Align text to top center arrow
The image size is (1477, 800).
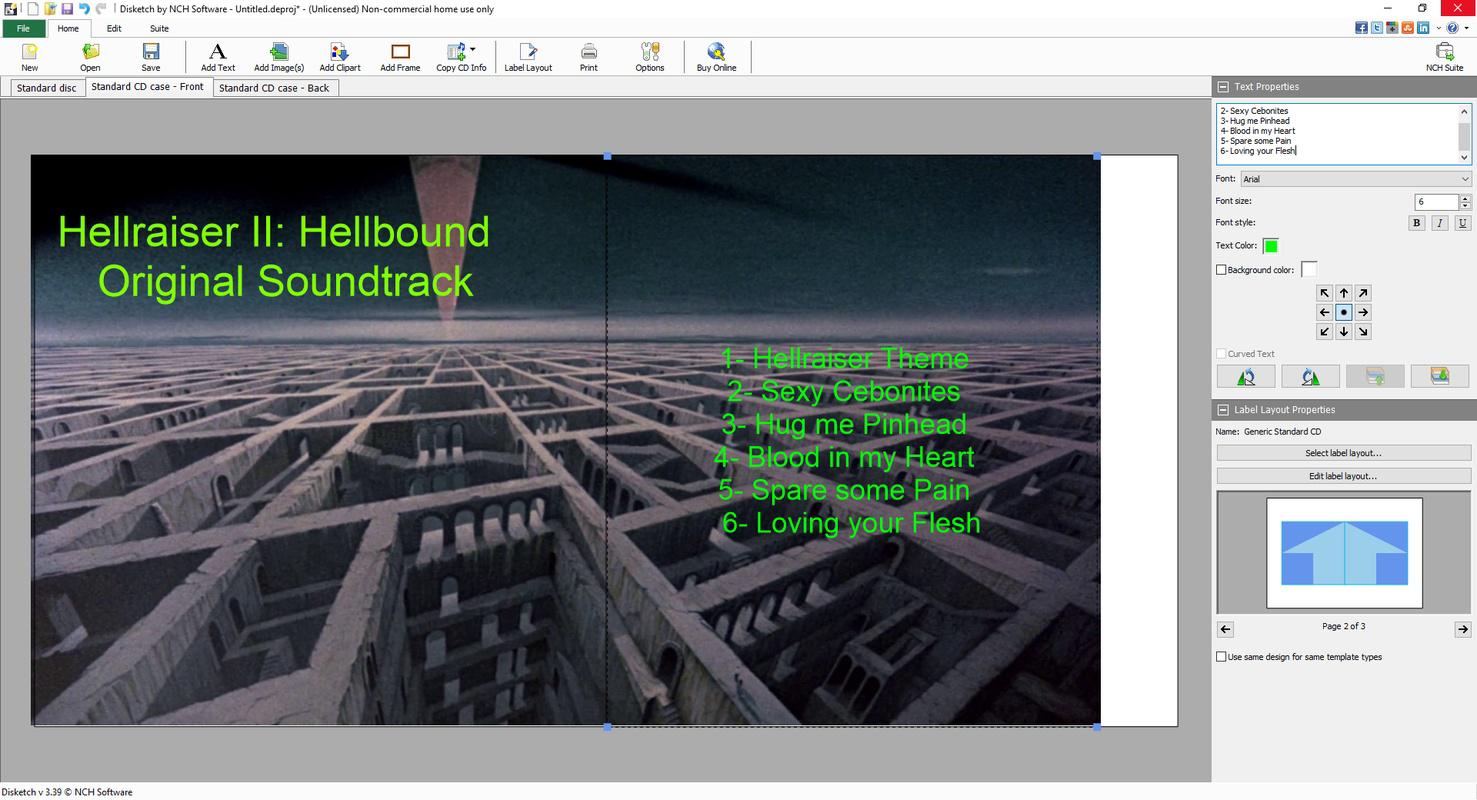coord(1344,293)
